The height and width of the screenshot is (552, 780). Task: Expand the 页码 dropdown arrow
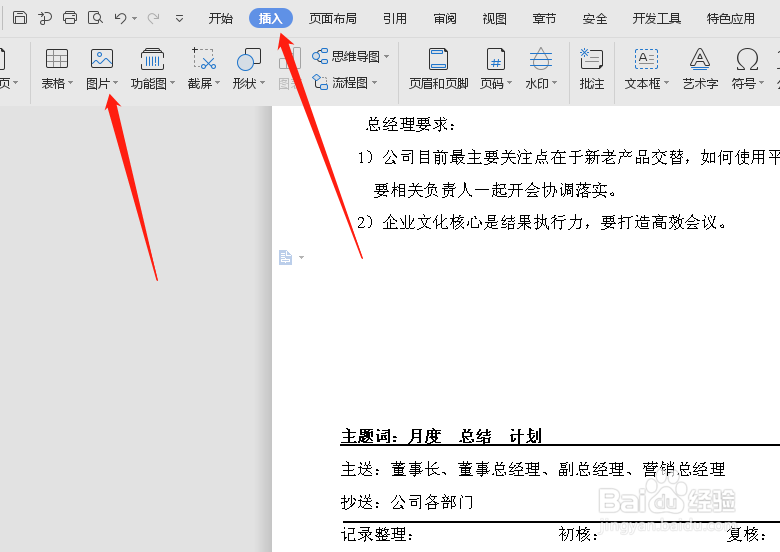(509, 83)
